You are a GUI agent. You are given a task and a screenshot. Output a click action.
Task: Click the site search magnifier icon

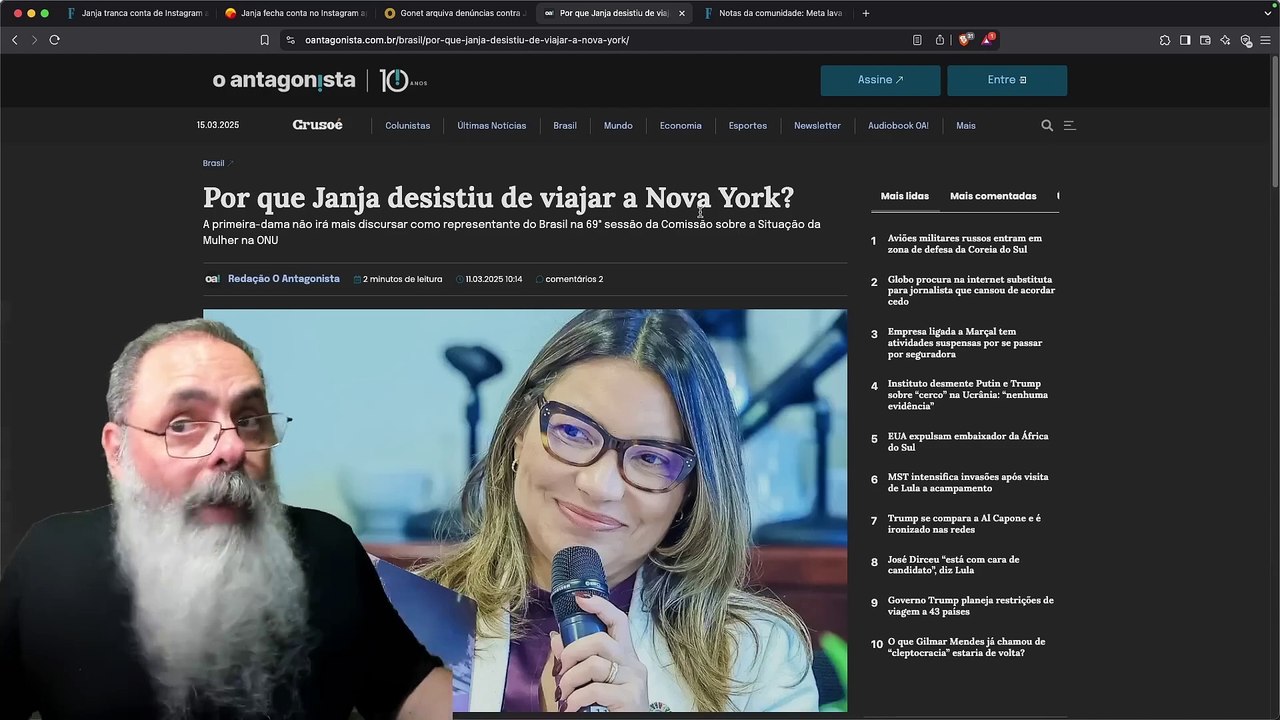1047,126
